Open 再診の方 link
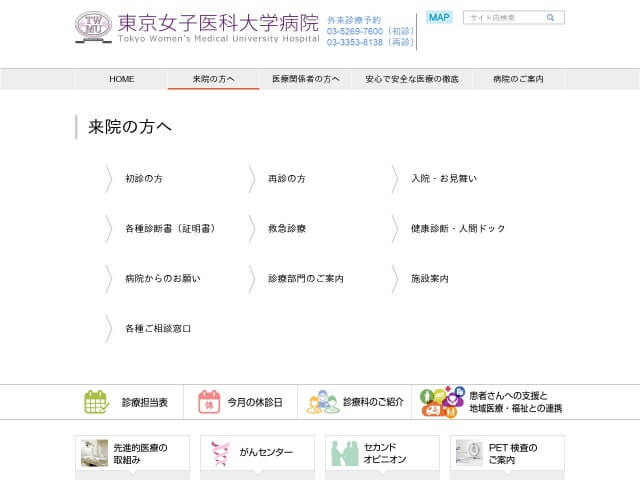 287,178
